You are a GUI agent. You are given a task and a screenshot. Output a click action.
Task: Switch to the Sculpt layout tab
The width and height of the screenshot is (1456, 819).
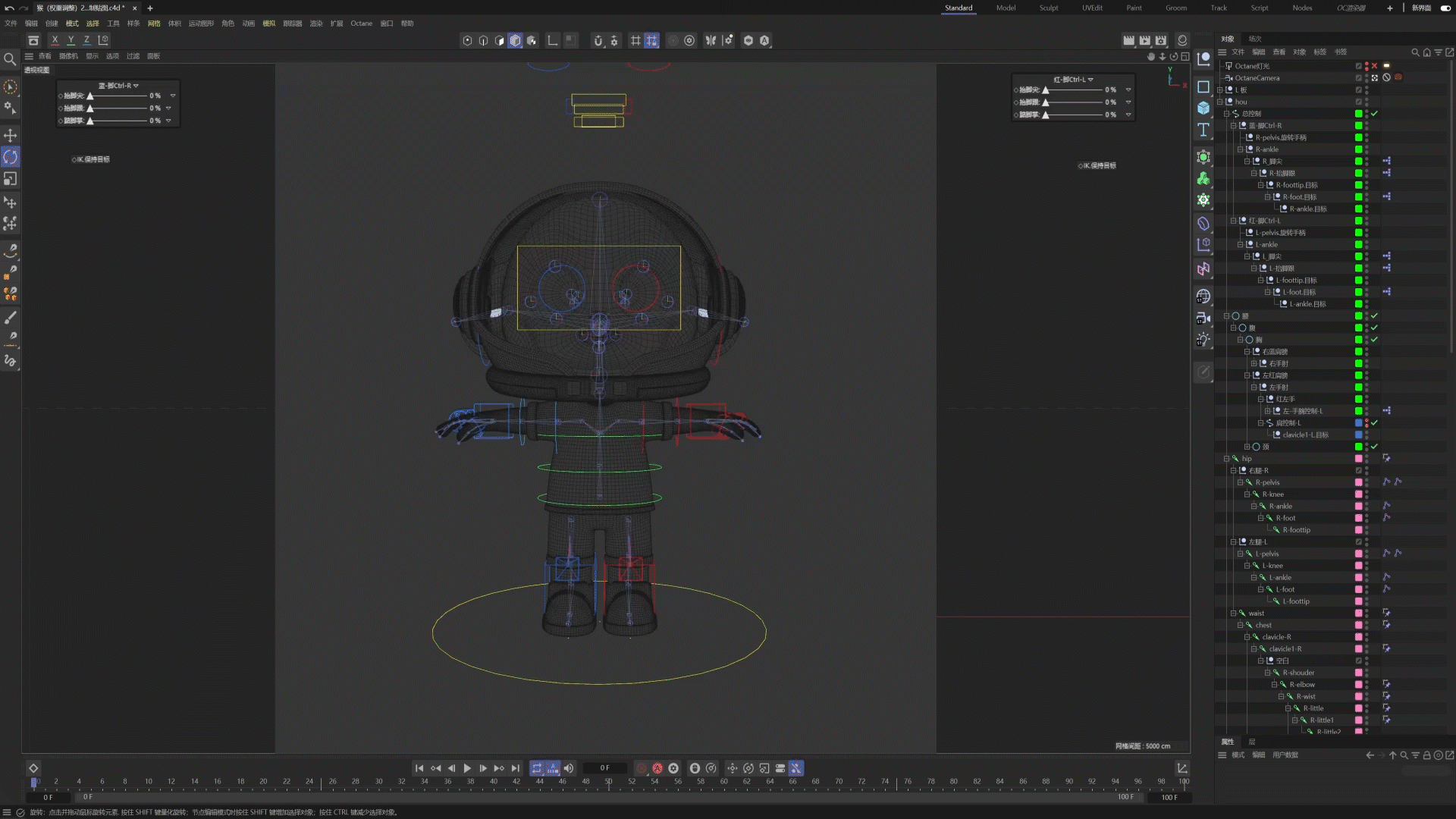1049,8
